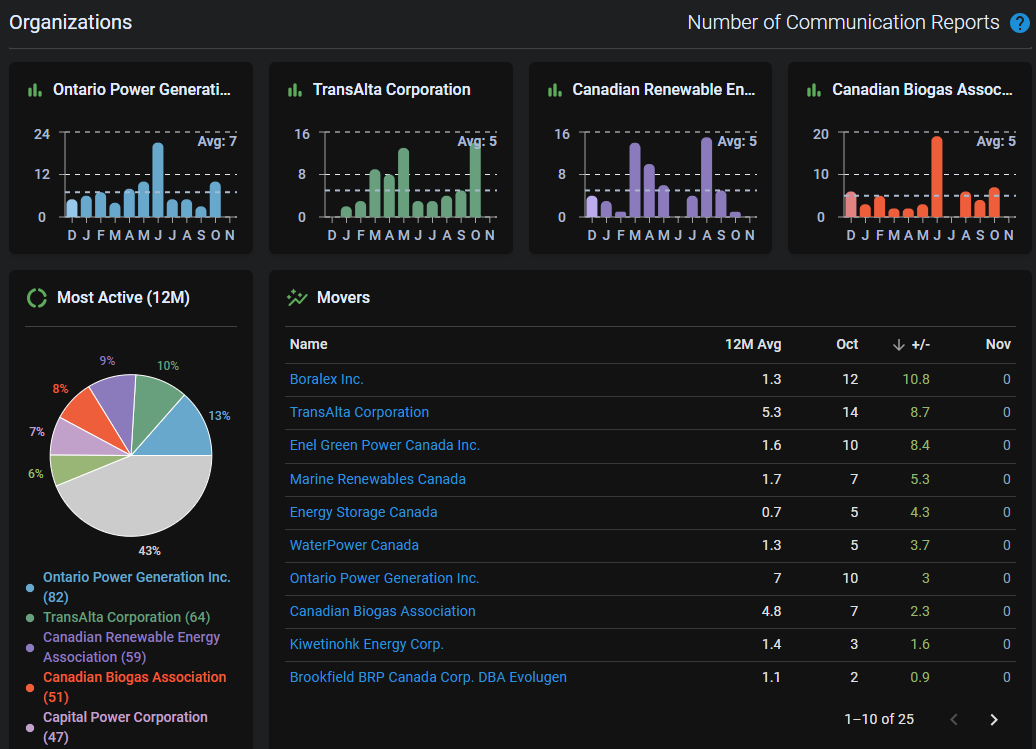Open Brookfield BRP Canada Corp. DBA Evolugen link
1036x749 pixels.
(x=428, y=677)
